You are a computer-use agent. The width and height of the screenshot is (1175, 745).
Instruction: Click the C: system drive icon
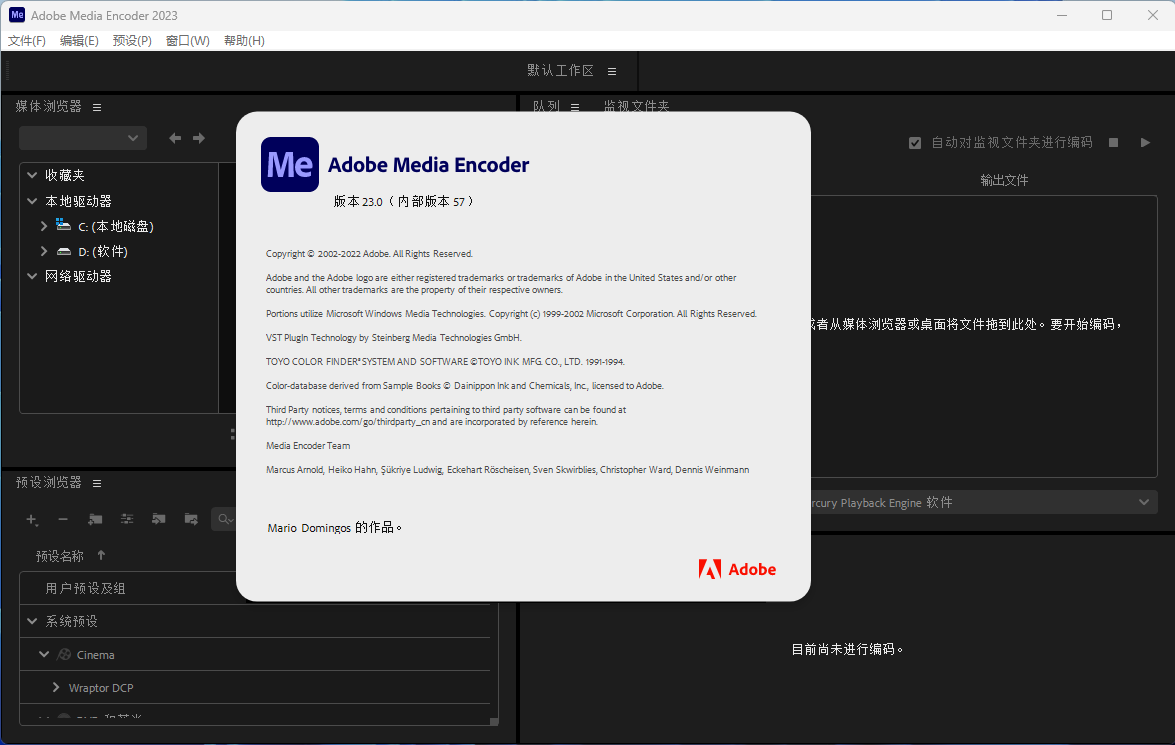pos(64,225)
